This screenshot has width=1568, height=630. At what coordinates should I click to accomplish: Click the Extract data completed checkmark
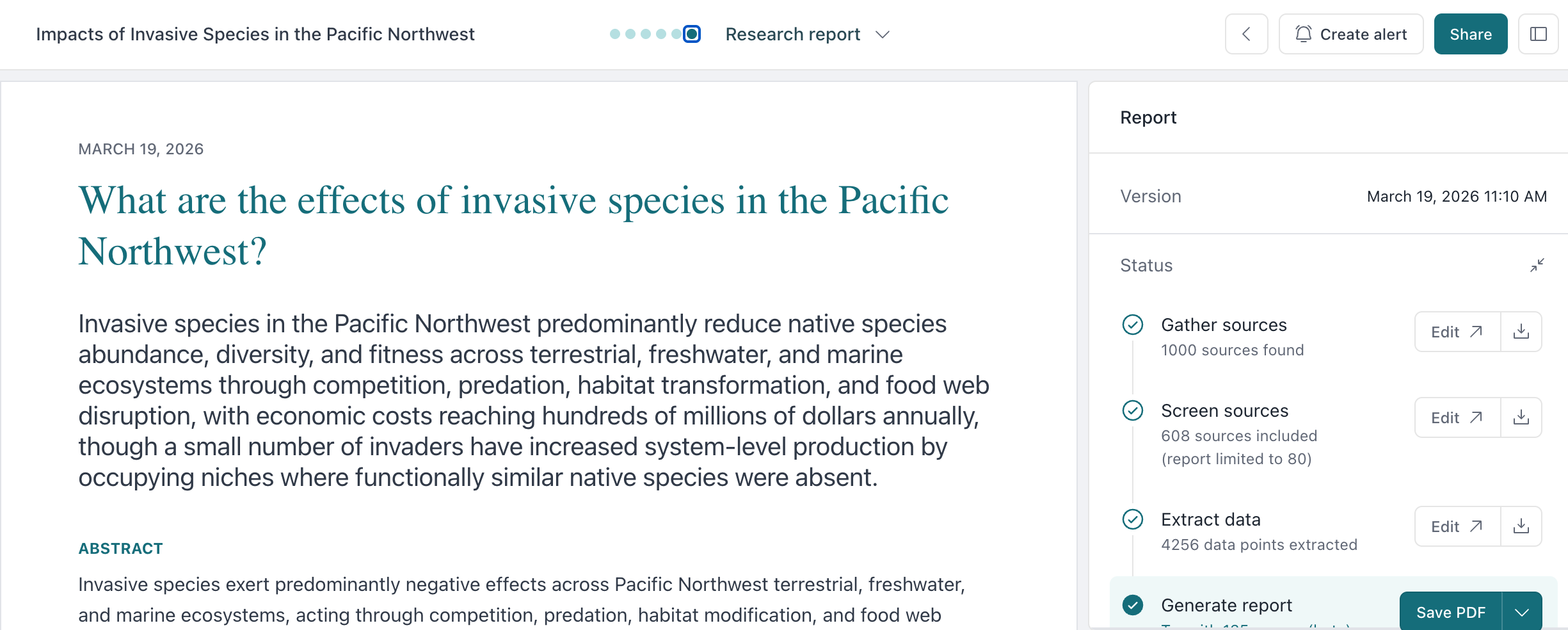click(1132, 519)
